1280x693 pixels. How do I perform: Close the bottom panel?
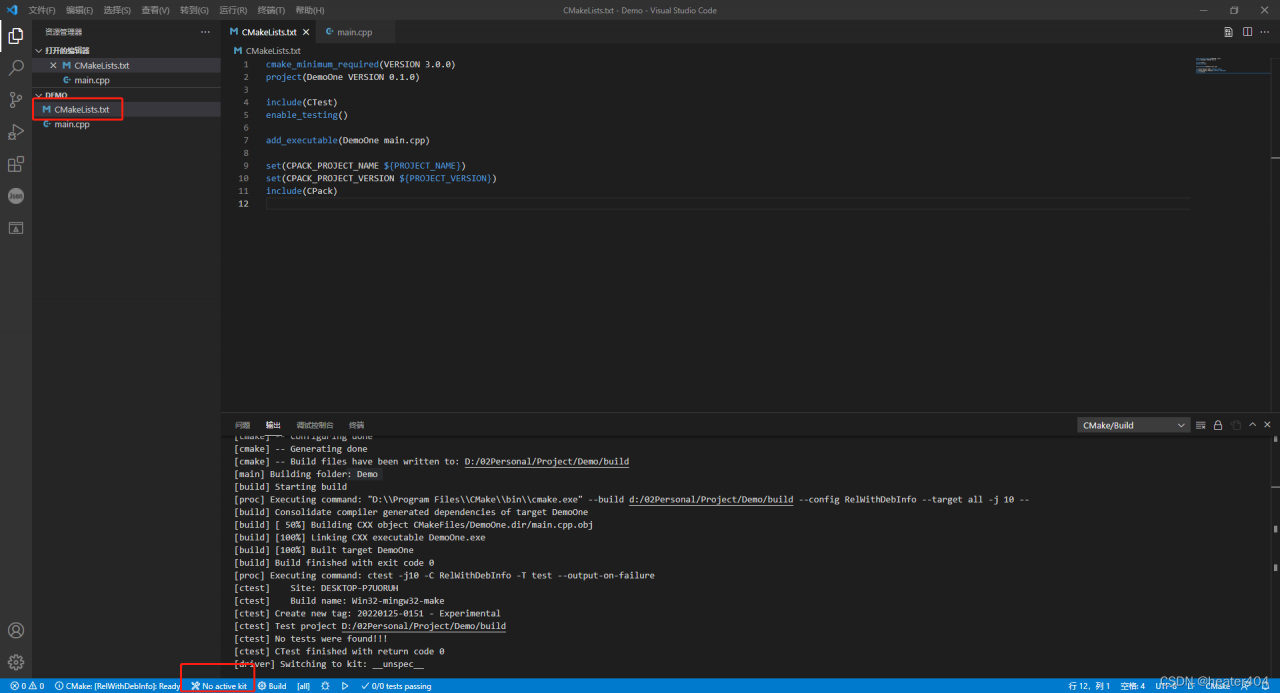[x=1269, y=425]
